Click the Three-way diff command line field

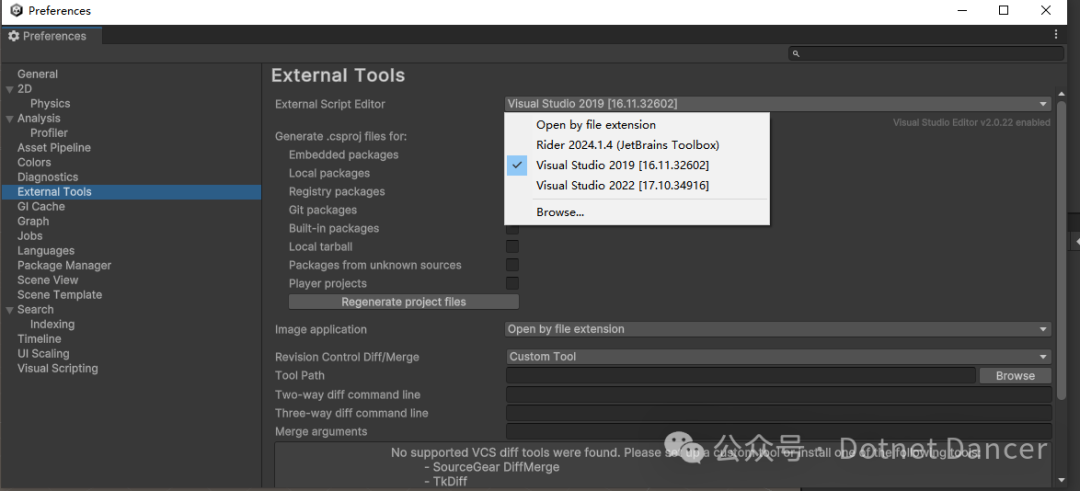(x=779, y=413)
